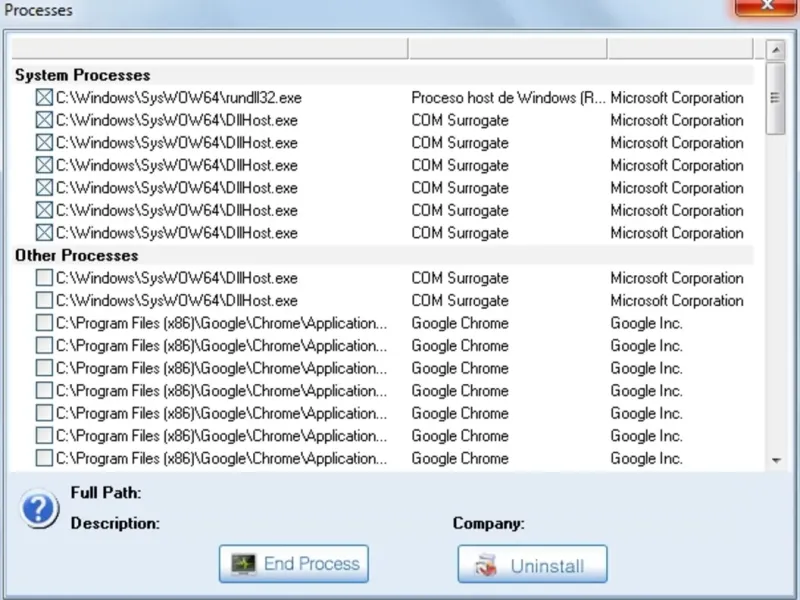Close the Processes window
The image size is (800, 600).
(767, 6)
